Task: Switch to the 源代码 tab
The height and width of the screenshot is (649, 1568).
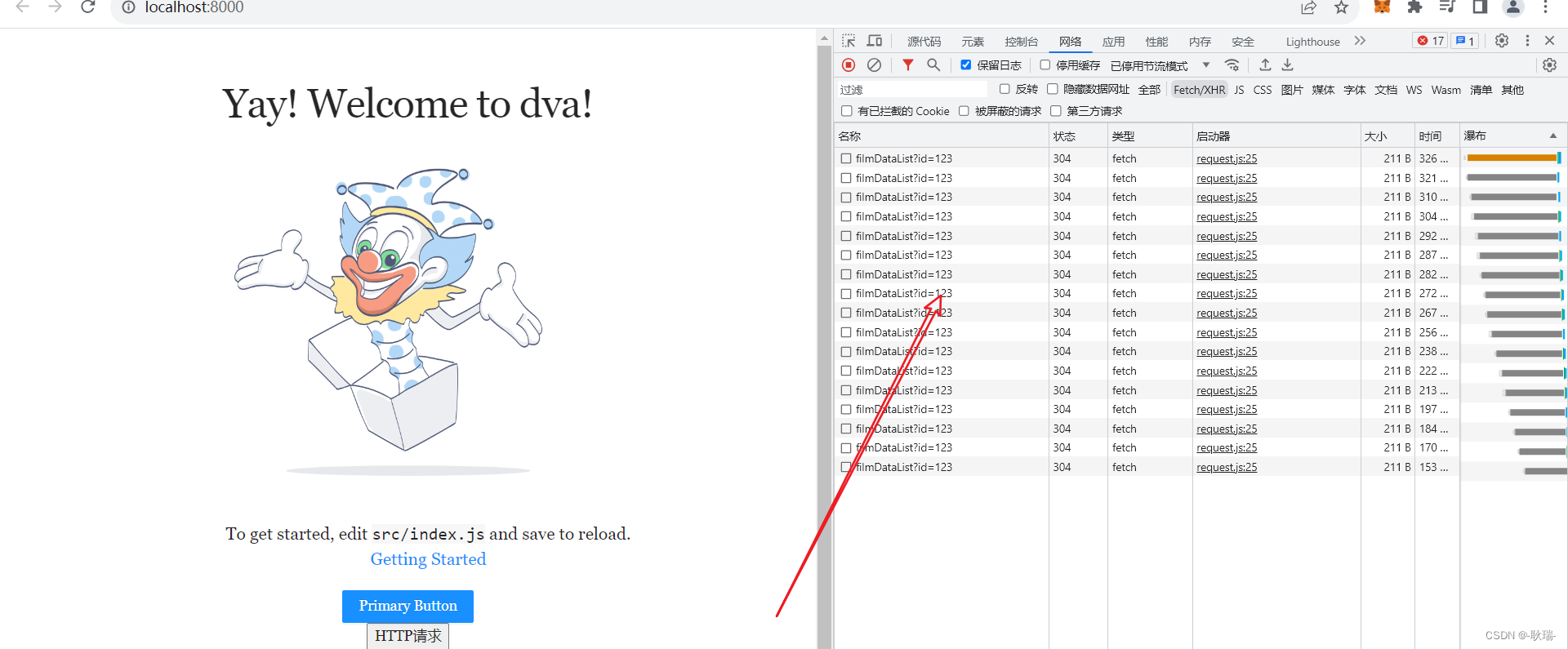Action: click(x=924, y=42)
